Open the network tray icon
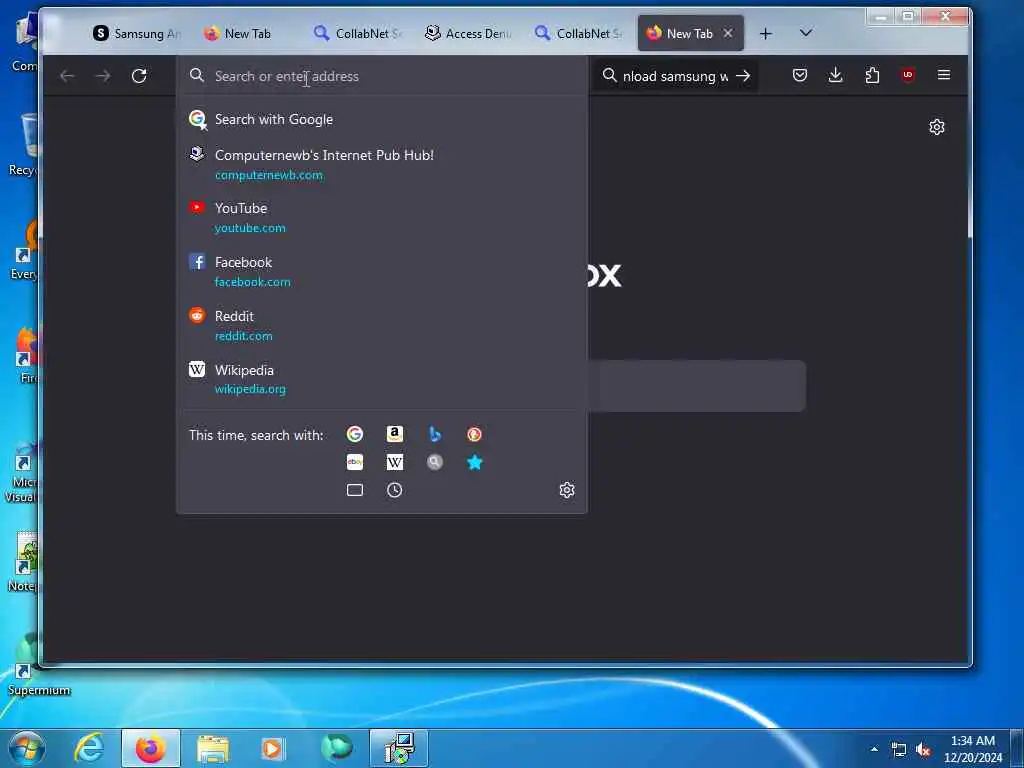Image resolution: width=1024 pixels, height=768 pixels. pyautogui.click(x=899, y=750)
